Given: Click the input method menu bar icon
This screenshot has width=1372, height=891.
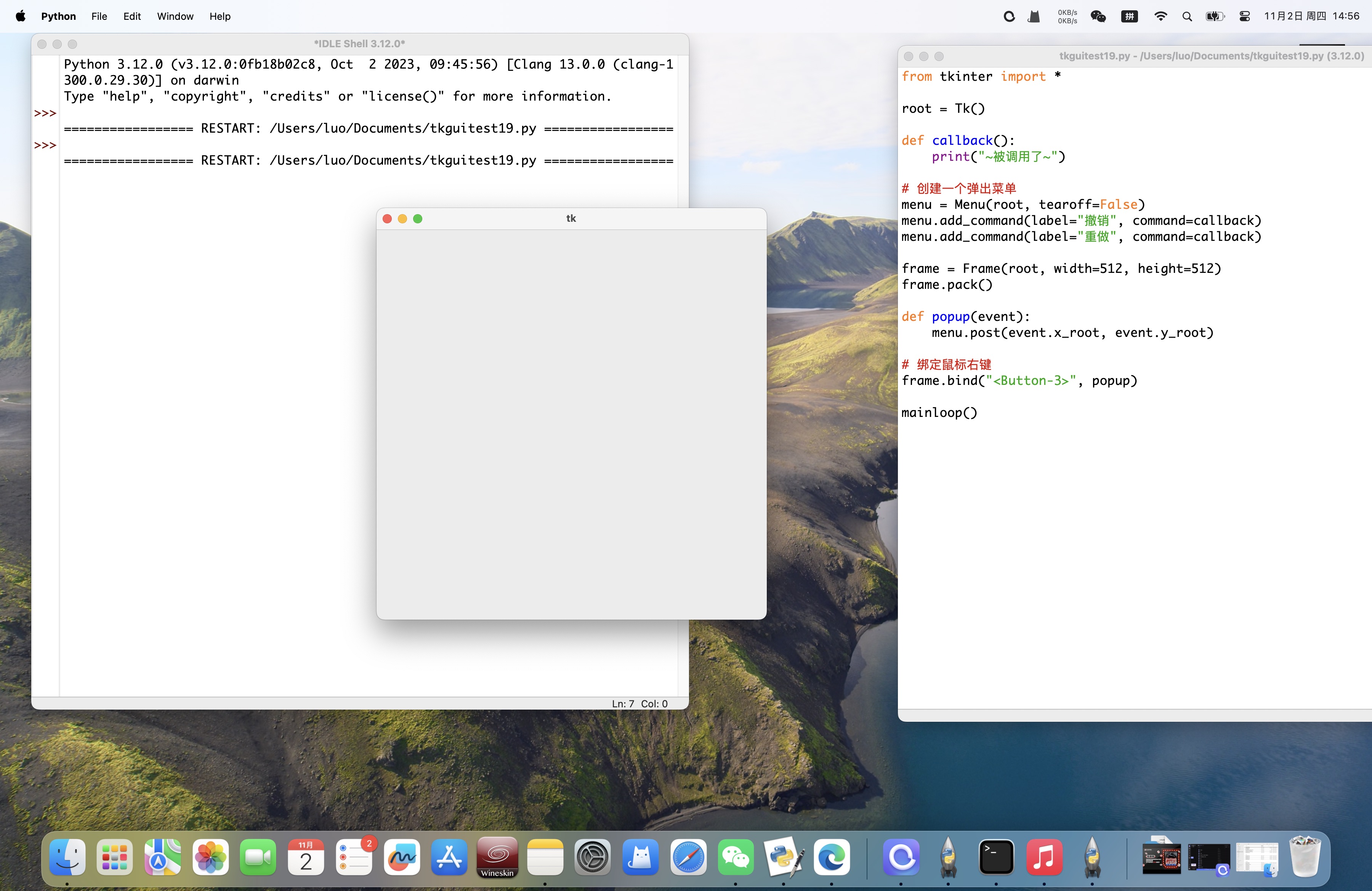Looking at the screenshot, I should click(x=1129, y=16).
